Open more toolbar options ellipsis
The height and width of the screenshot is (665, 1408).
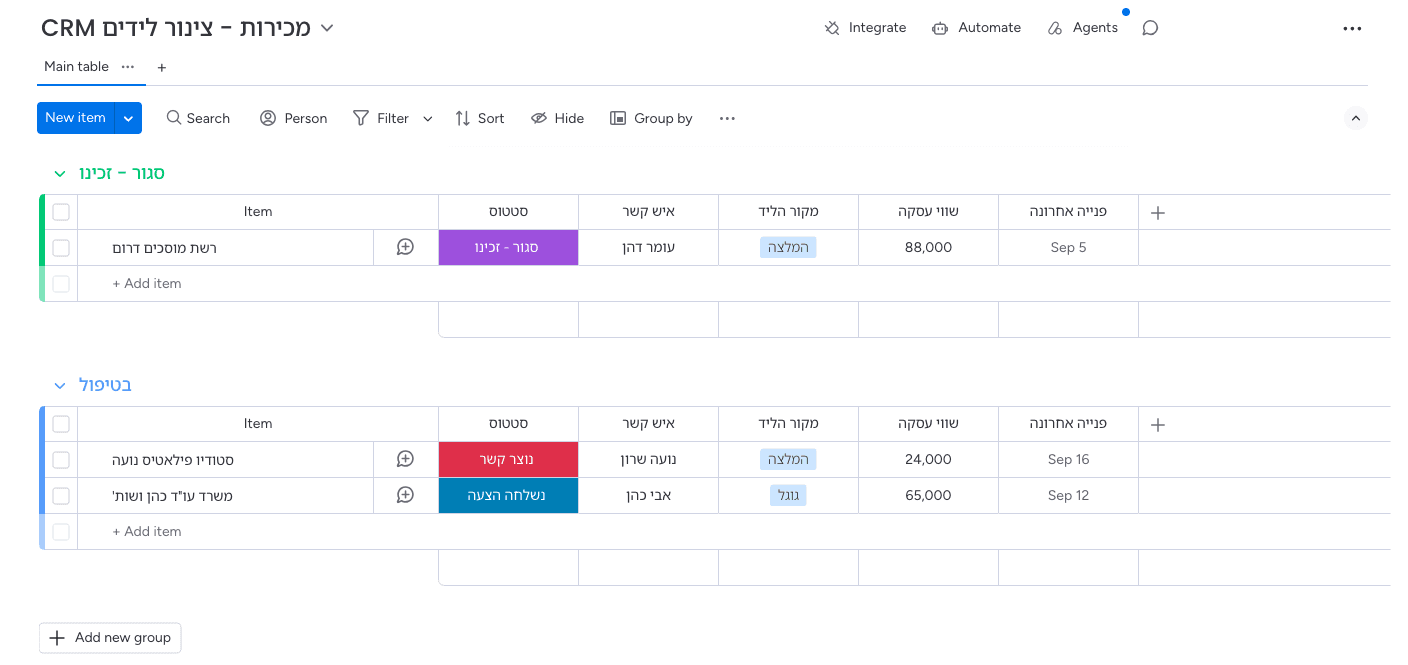tap(727, 118)
